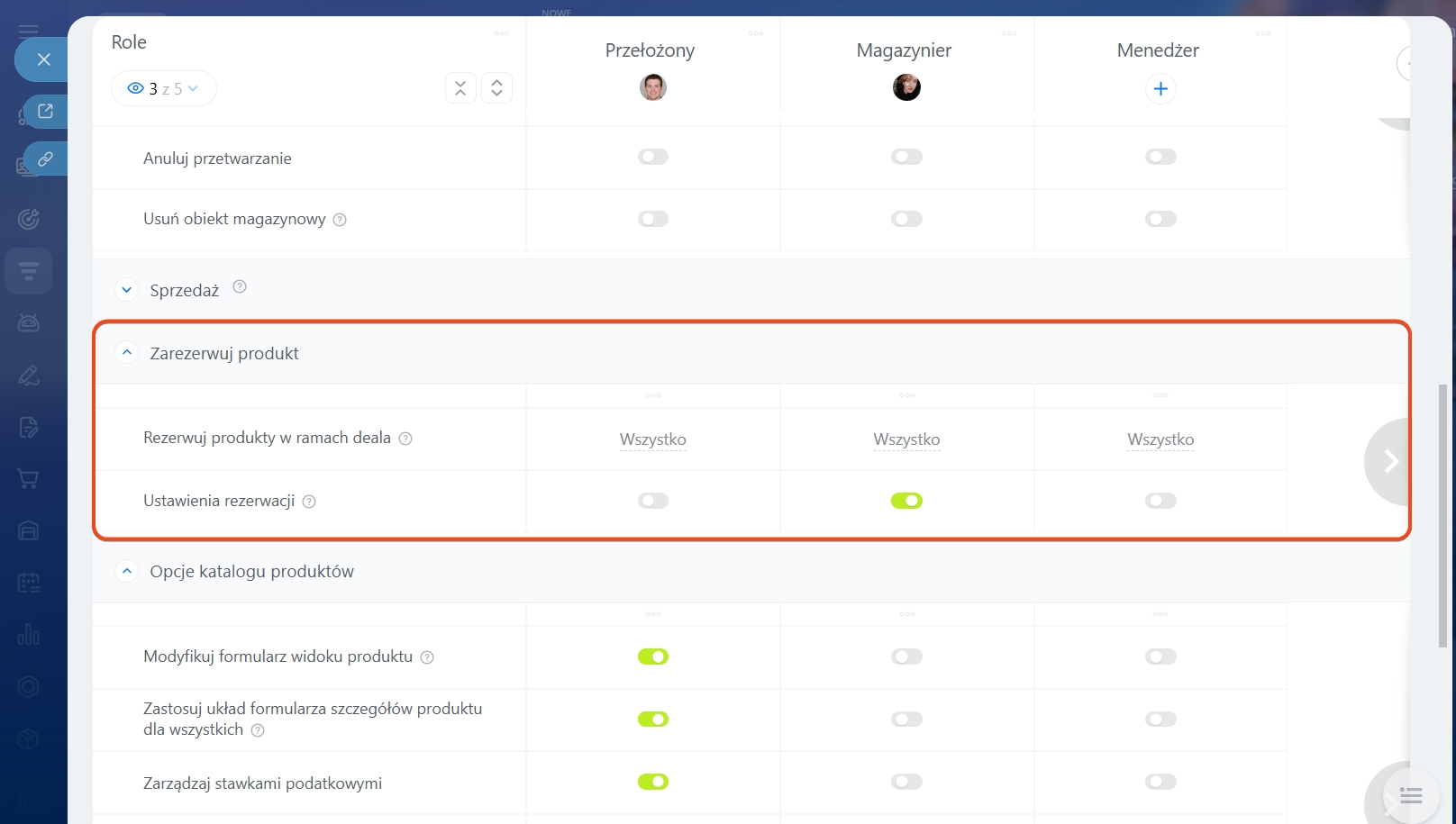This screenshot has height=824, width=1456.
Task: Click the copy link icon
Action: (x=45, y=159)
